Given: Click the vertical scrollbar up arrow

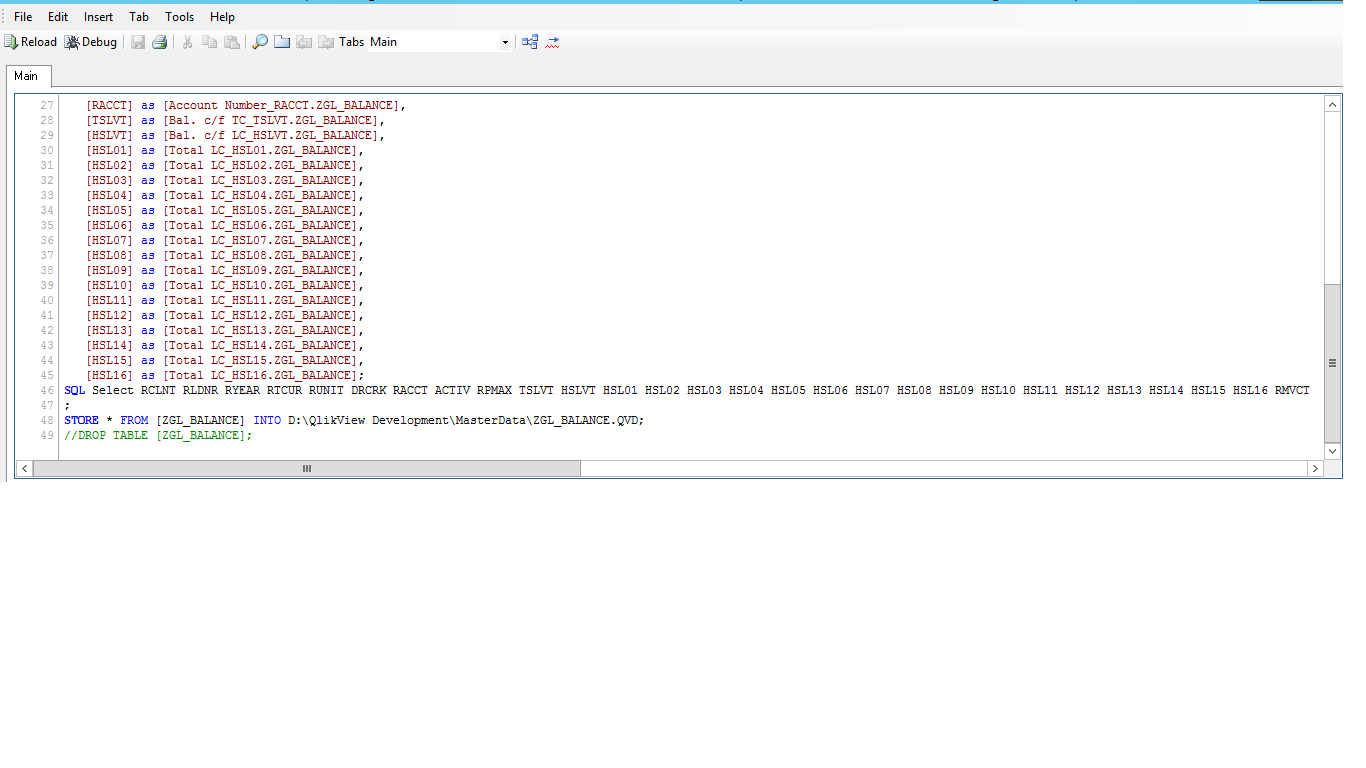Looking at the screenshot, I should (1332, 104).
